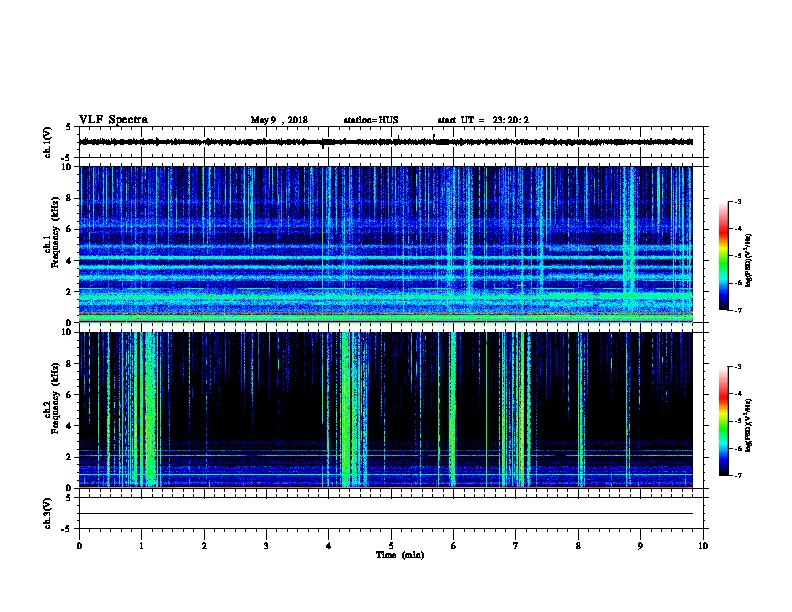The width and height of the screenshot is (792, 612).
Task: Click the "Time (min)" axis title
Action: 400,555
